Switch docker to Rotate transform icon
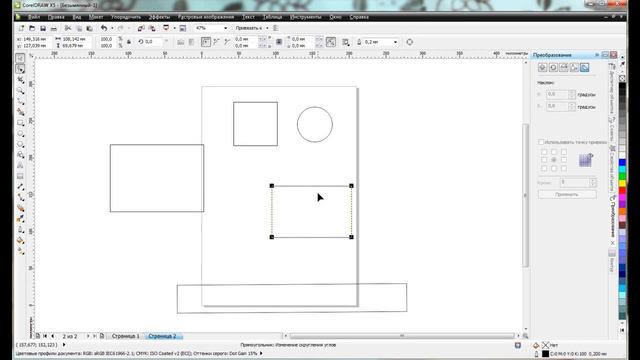 [x=553, y=67]
